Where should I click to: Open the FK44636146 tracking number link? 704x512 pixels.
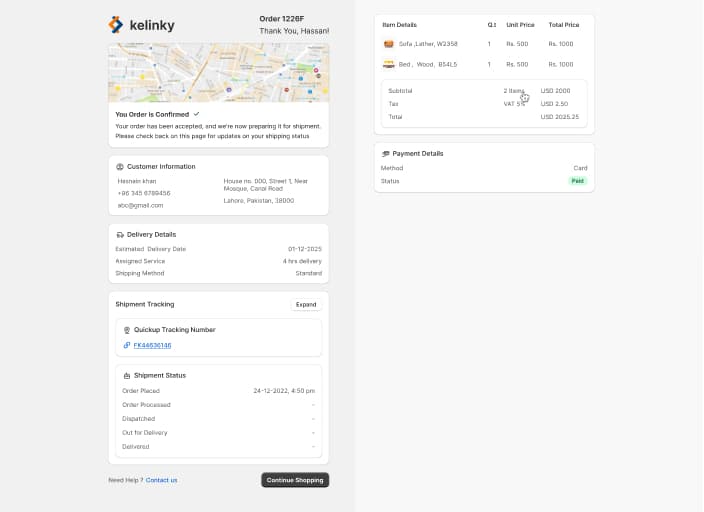152,345
